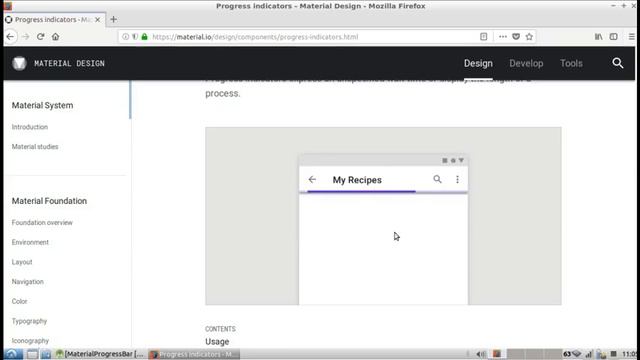Click the sidebar scrollbar thumb
Viewport: 640px width, 360px height.
click(130, 99)
